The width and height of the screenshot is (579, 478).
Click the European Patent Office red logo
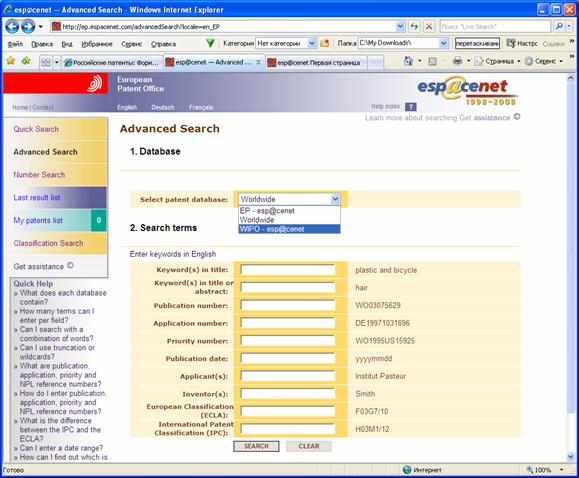(x=56, y=83)
